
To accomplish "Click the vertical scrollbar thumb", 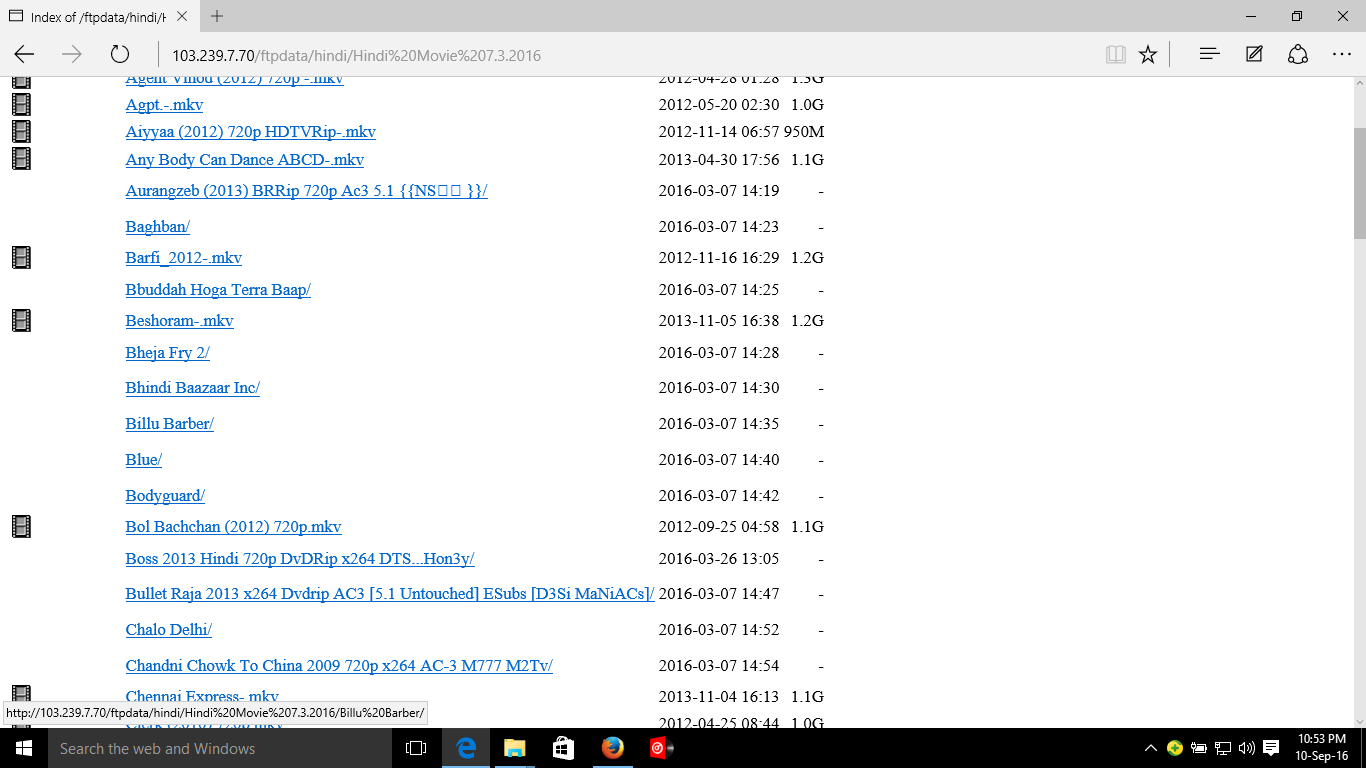I will (x=1359, y=182).
